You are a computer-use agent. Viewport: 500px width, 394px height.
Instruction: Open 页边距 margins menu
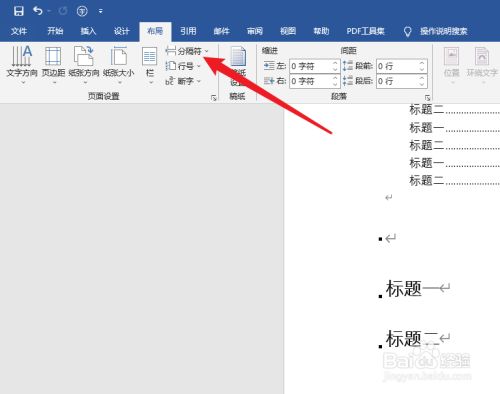(x=53, y=65)
